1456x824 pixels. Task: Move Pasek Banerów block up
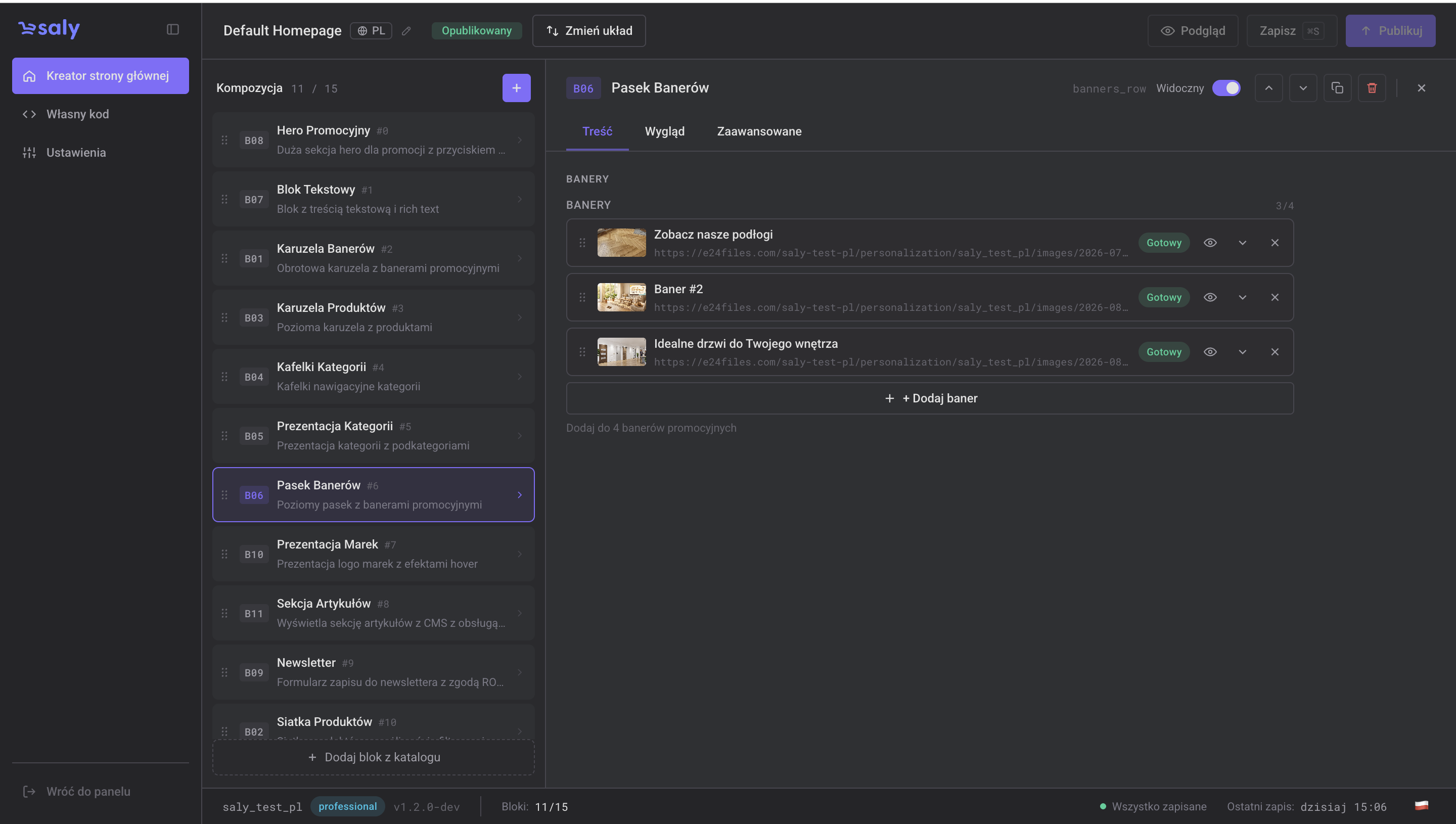tap(1269, 88)
